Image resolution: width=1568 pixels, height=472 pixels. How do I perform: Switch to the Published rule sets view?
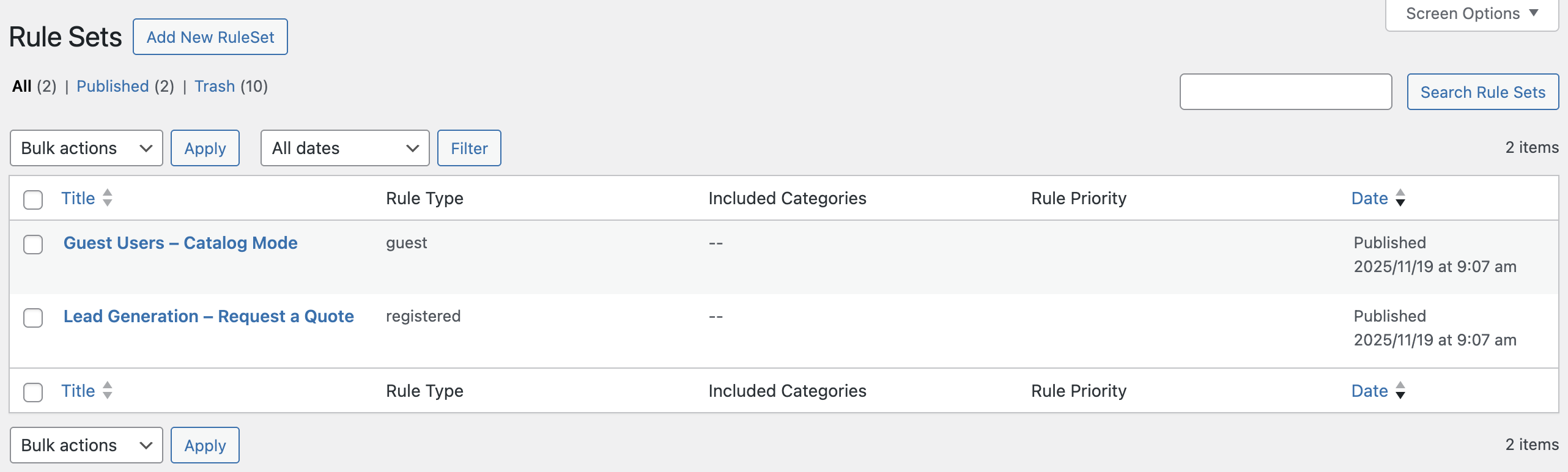[113, 86]
